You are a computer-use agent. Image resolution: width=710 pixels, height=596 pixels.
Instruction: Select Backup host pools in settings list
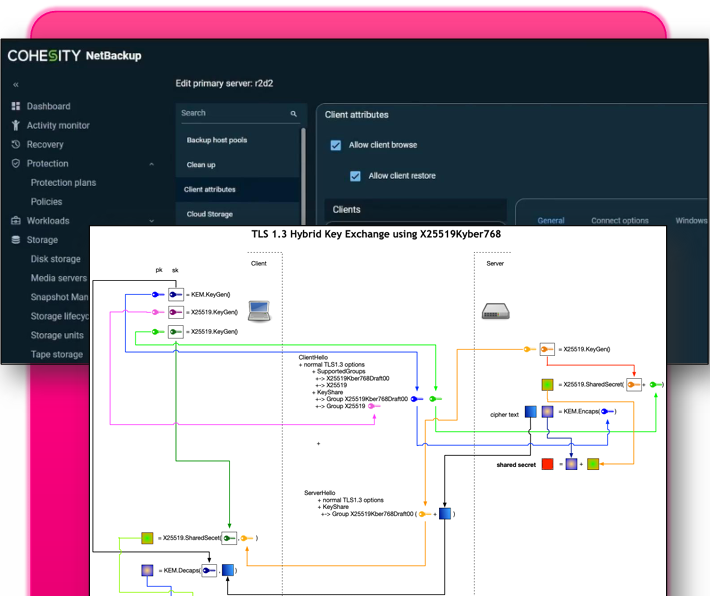(x=237, y=140)
